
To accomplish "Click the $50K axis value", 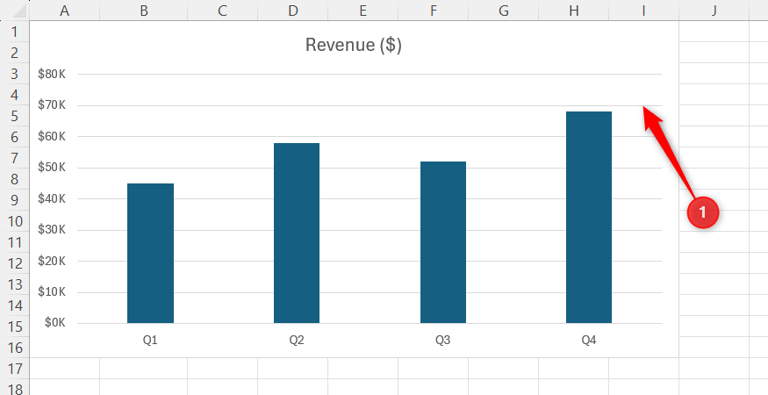I will [51, 168].
